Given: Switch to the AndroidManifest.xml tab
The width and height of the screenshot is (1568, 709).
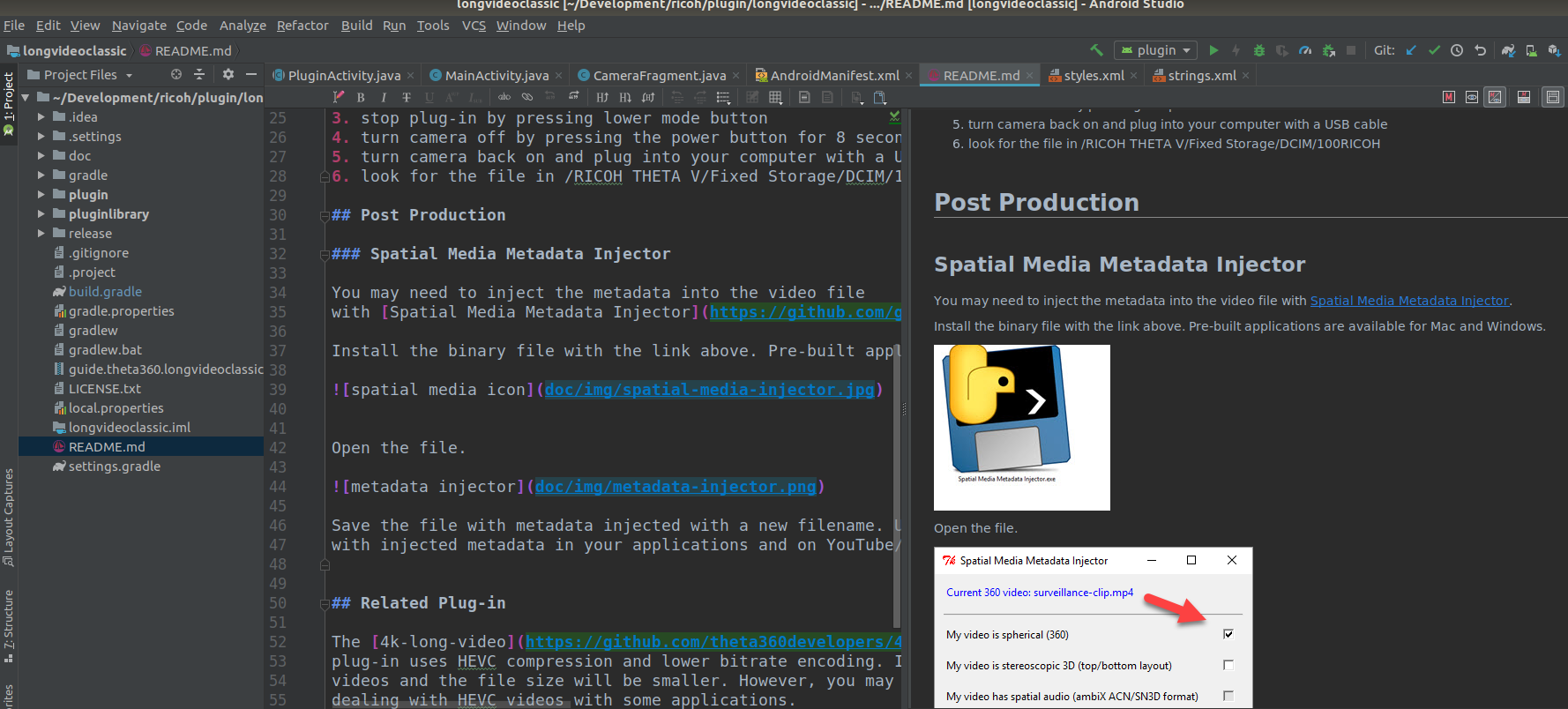Looking at the screenshot, I should 834,76.
